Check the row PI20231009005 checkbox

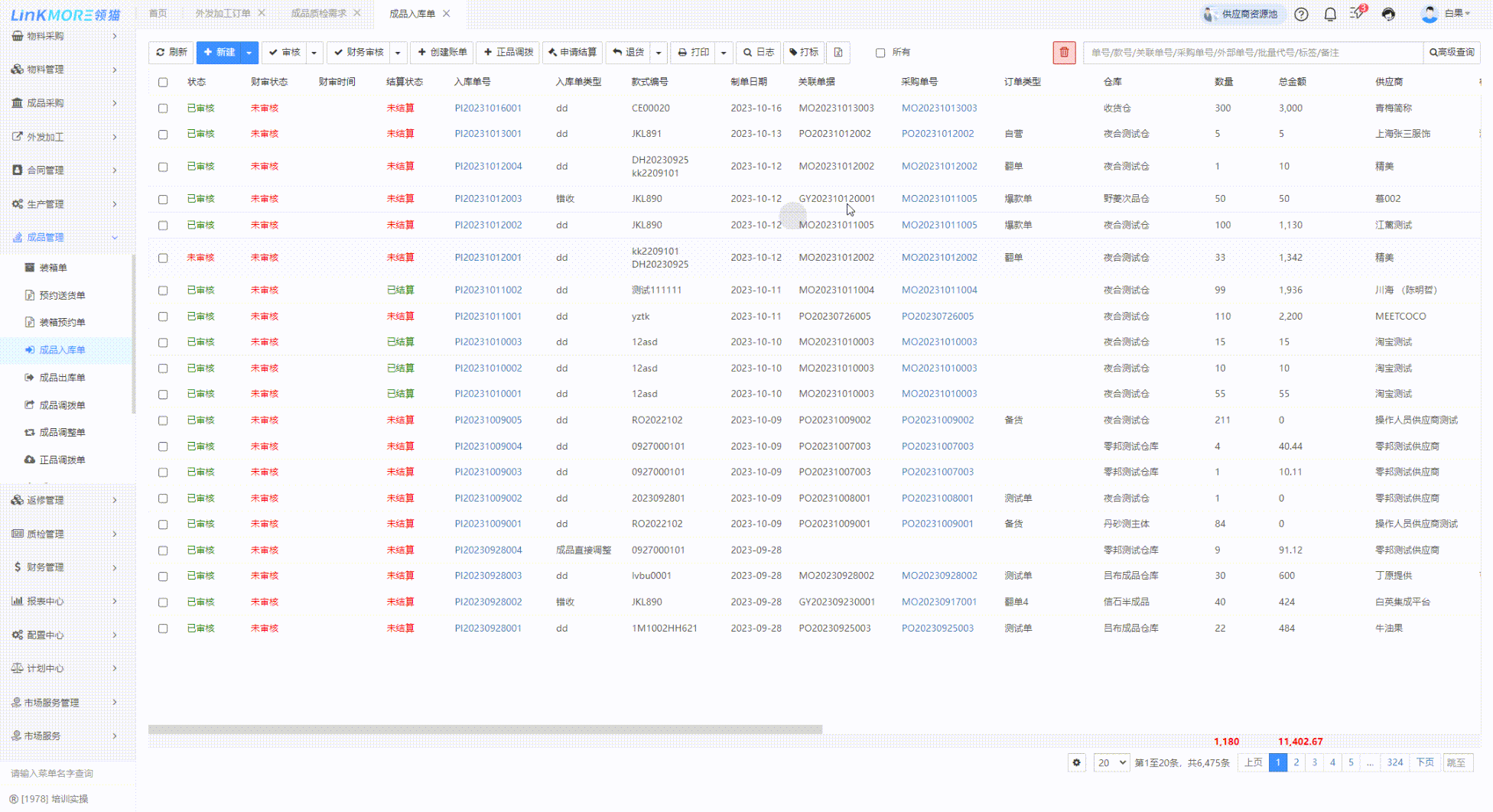point(163,421)
